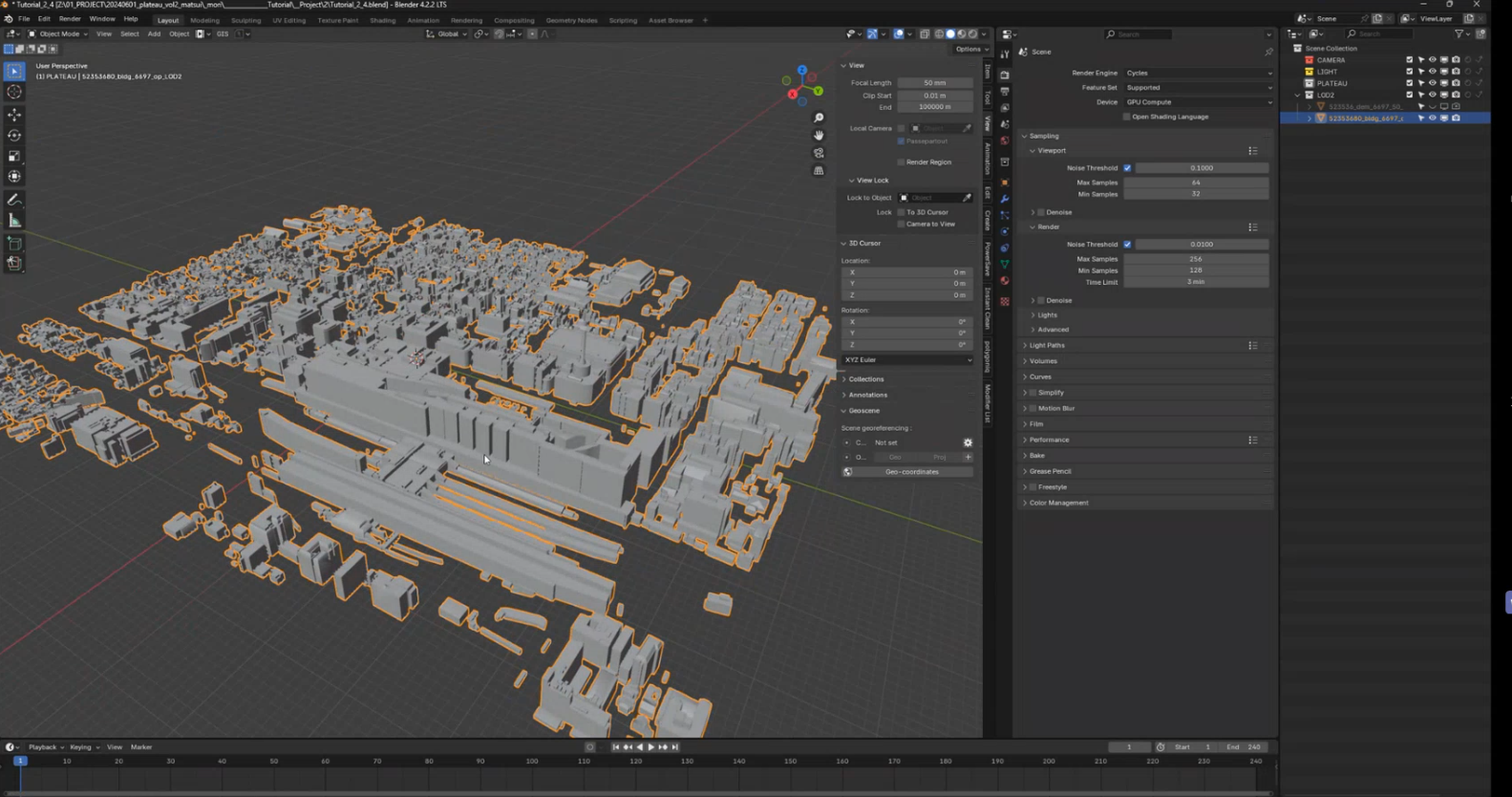
Task: Activate the 3D Cursor tool
Action: point(14,92)
